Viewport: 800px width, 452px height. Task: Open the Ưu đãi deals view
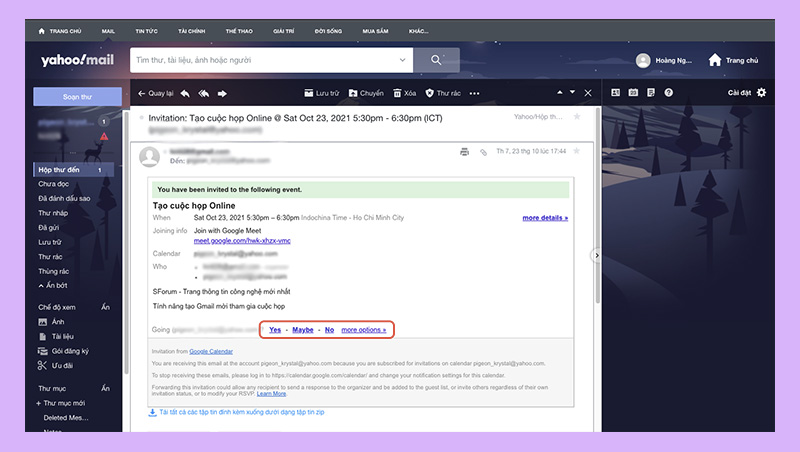coord(55,365)
